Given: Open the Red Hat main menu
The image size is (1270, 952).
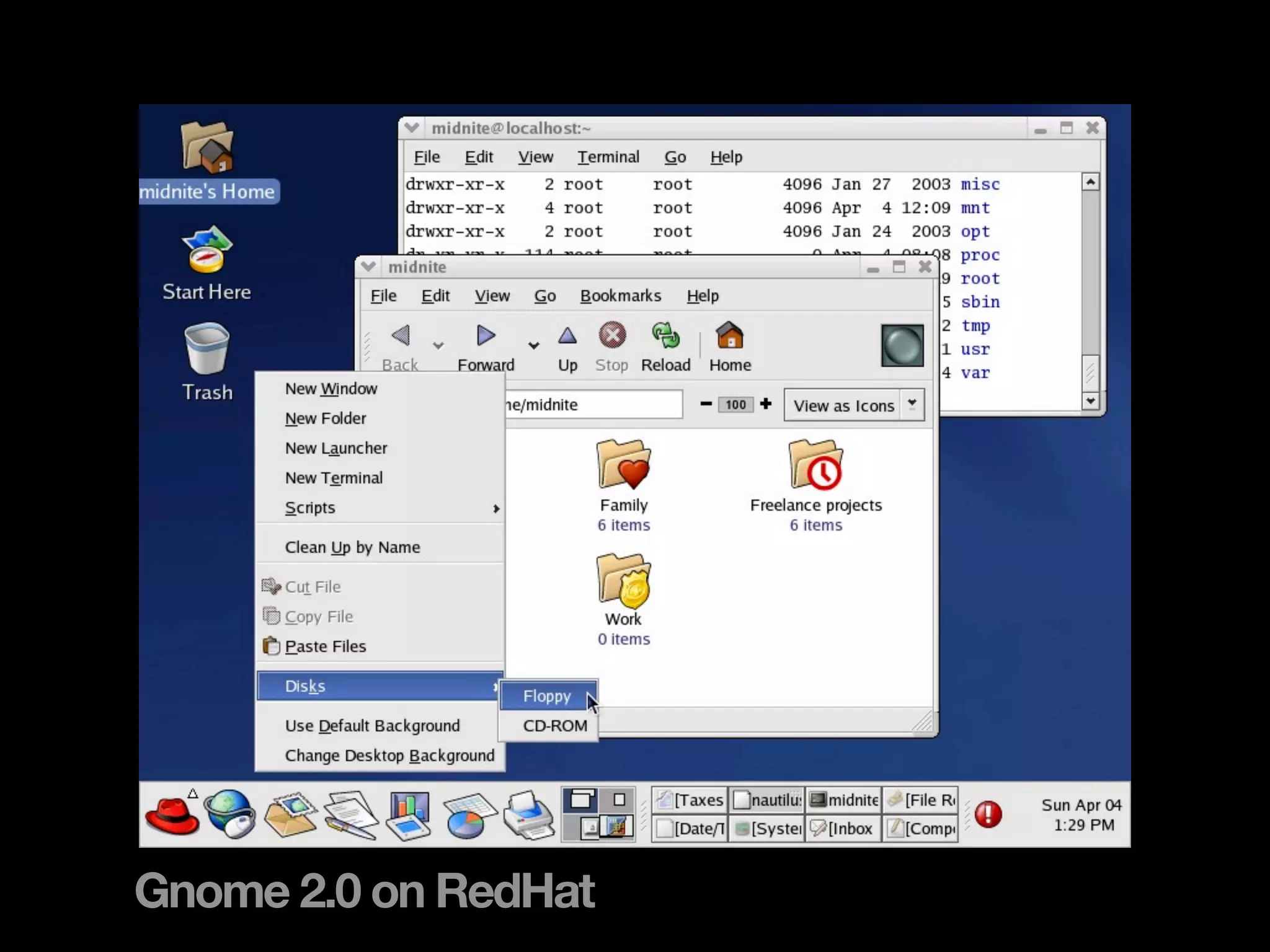Looking at the screenshot, I should (x=172, y=814).
